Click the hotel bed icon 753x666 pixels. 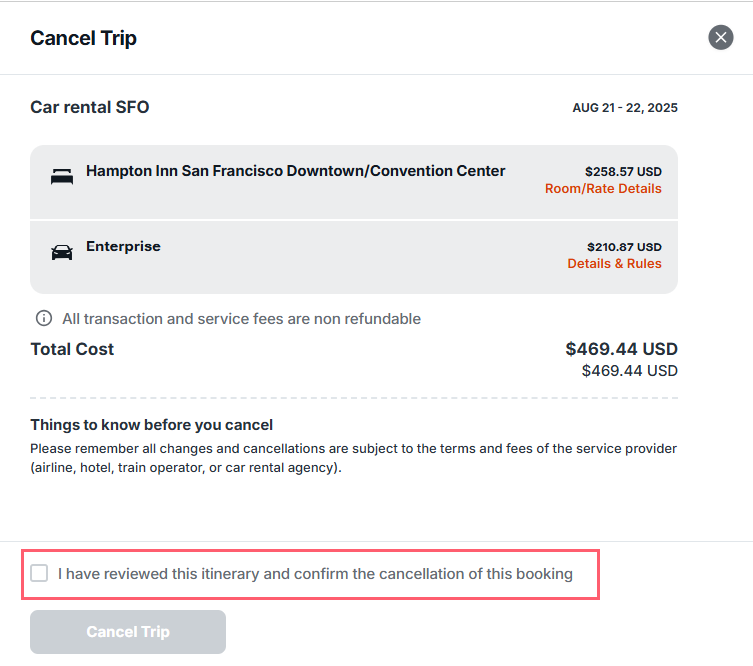click(x=62, y=176)
